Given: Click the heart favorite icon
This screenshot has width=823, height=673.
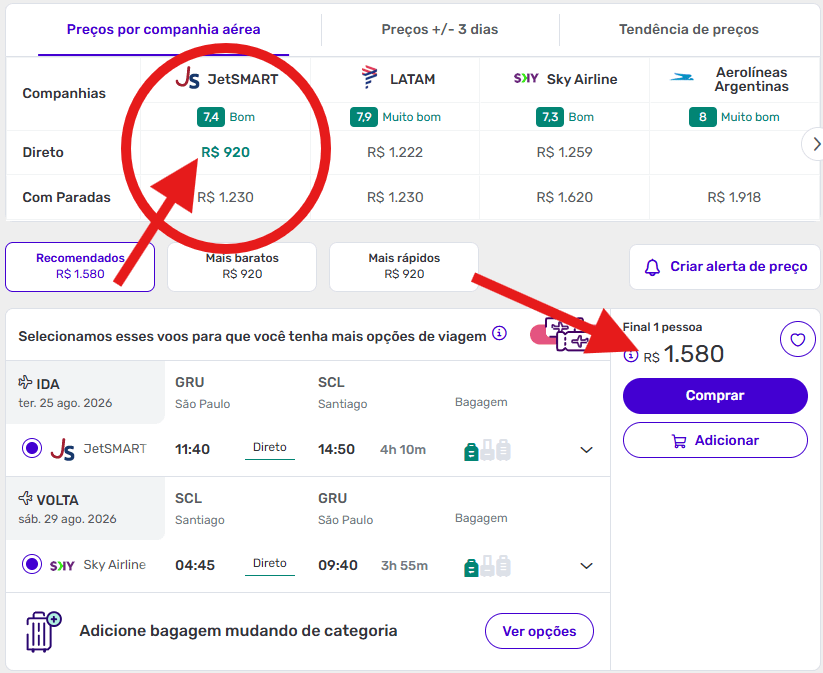Looking at the screenshot, I should pyautogui.click(x=797, y=341).
